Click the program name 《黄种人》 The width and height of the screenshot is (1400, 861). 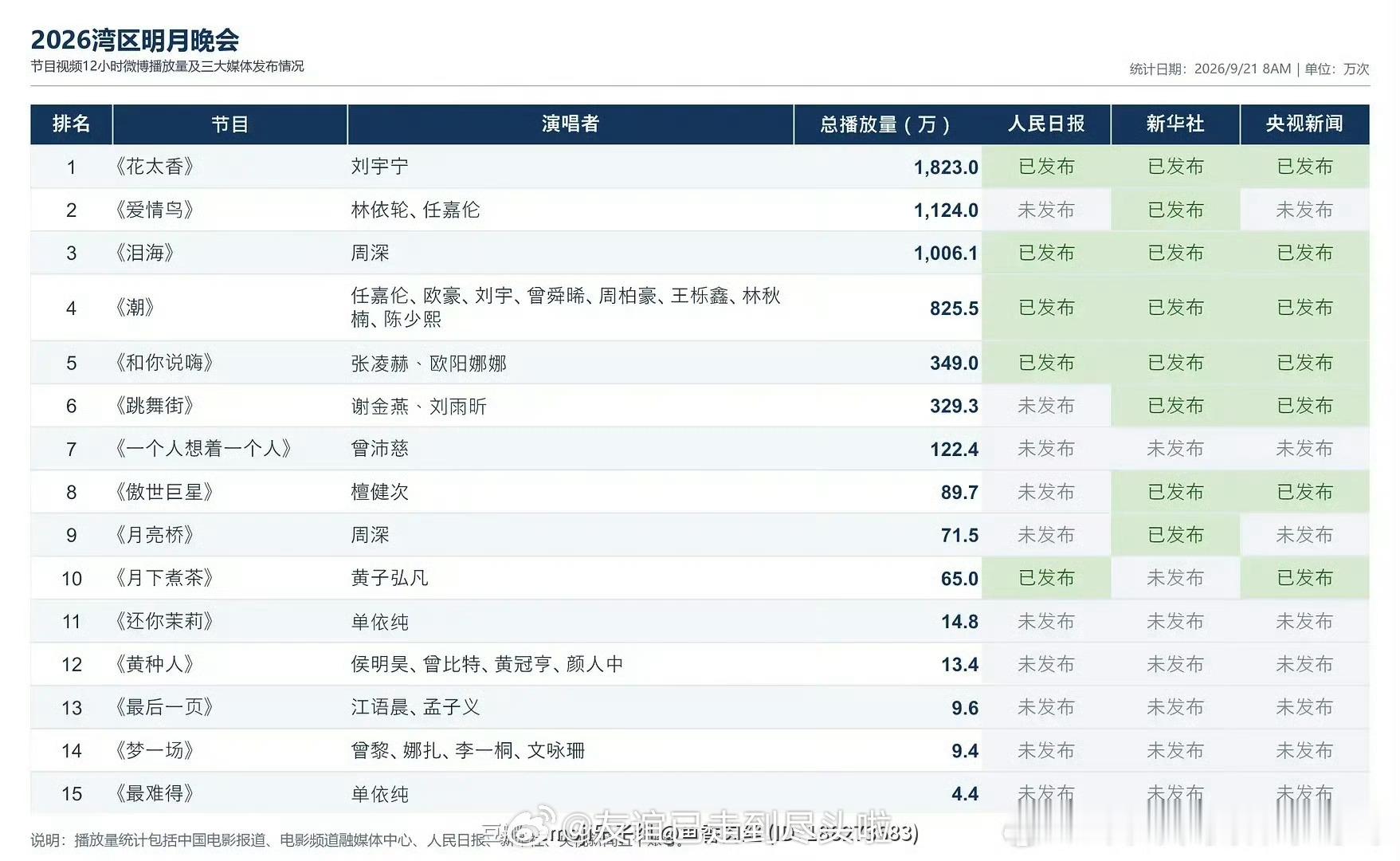[x=155, y=664]
